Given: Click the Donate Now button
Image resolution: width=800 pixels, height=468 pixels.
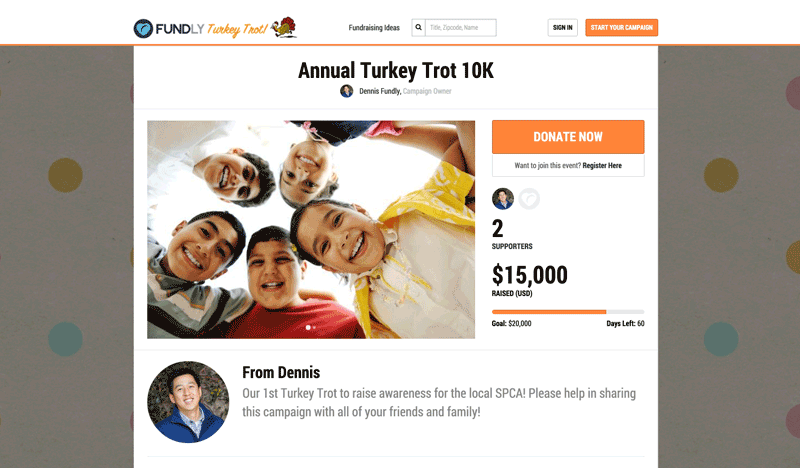Looking at the screenshot, I should tap(568, 137).
